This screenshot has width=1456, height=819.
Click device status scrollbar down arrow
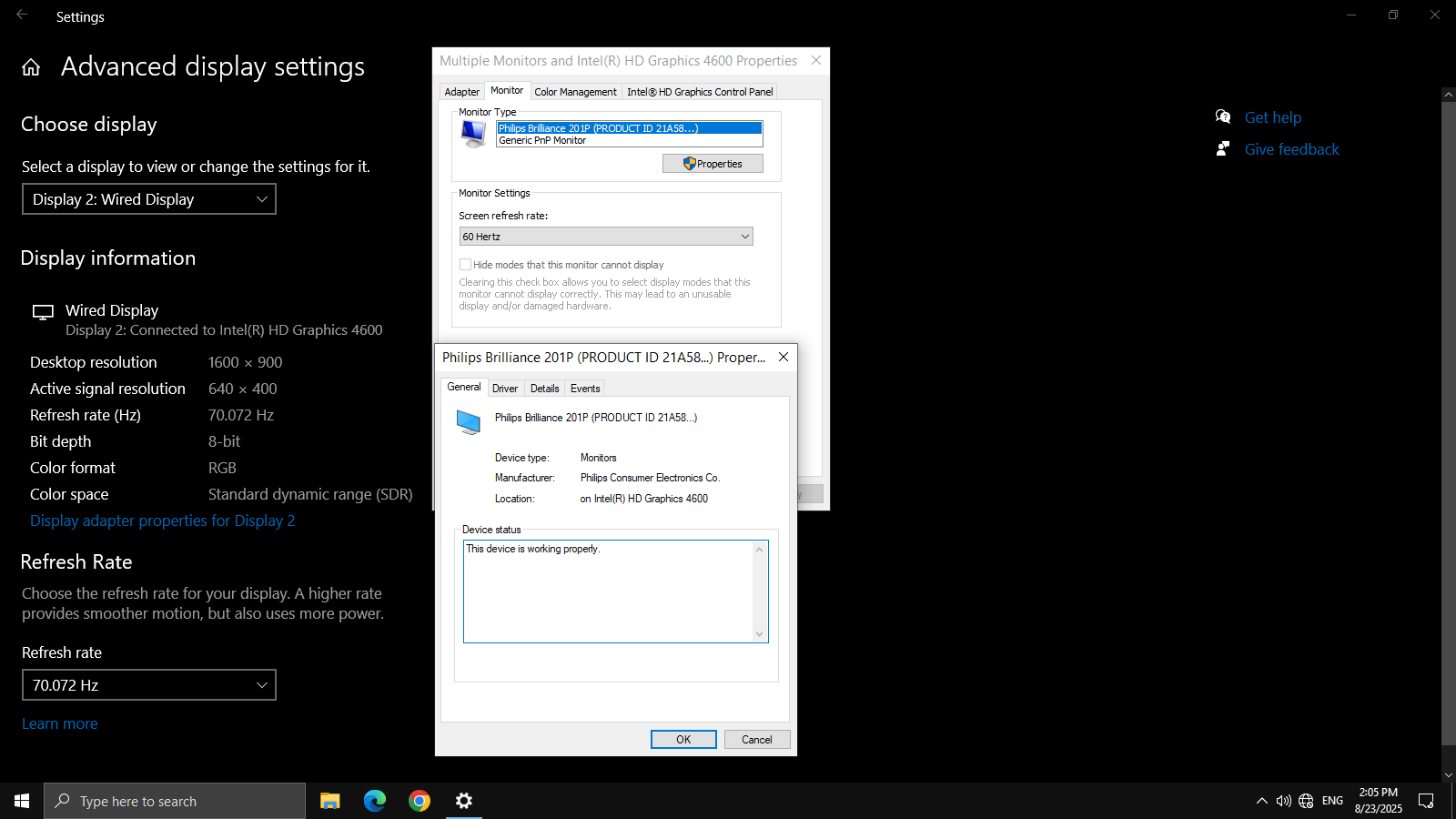[x=760, y=634]
